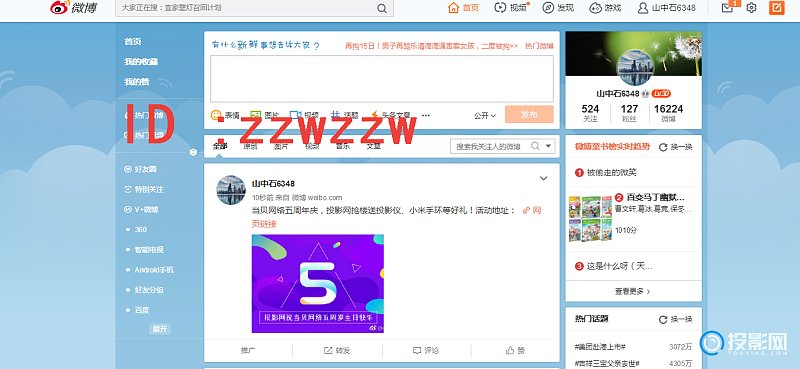
Task: Open the 热门微博 link above the composer
Action: pos(539,46)
